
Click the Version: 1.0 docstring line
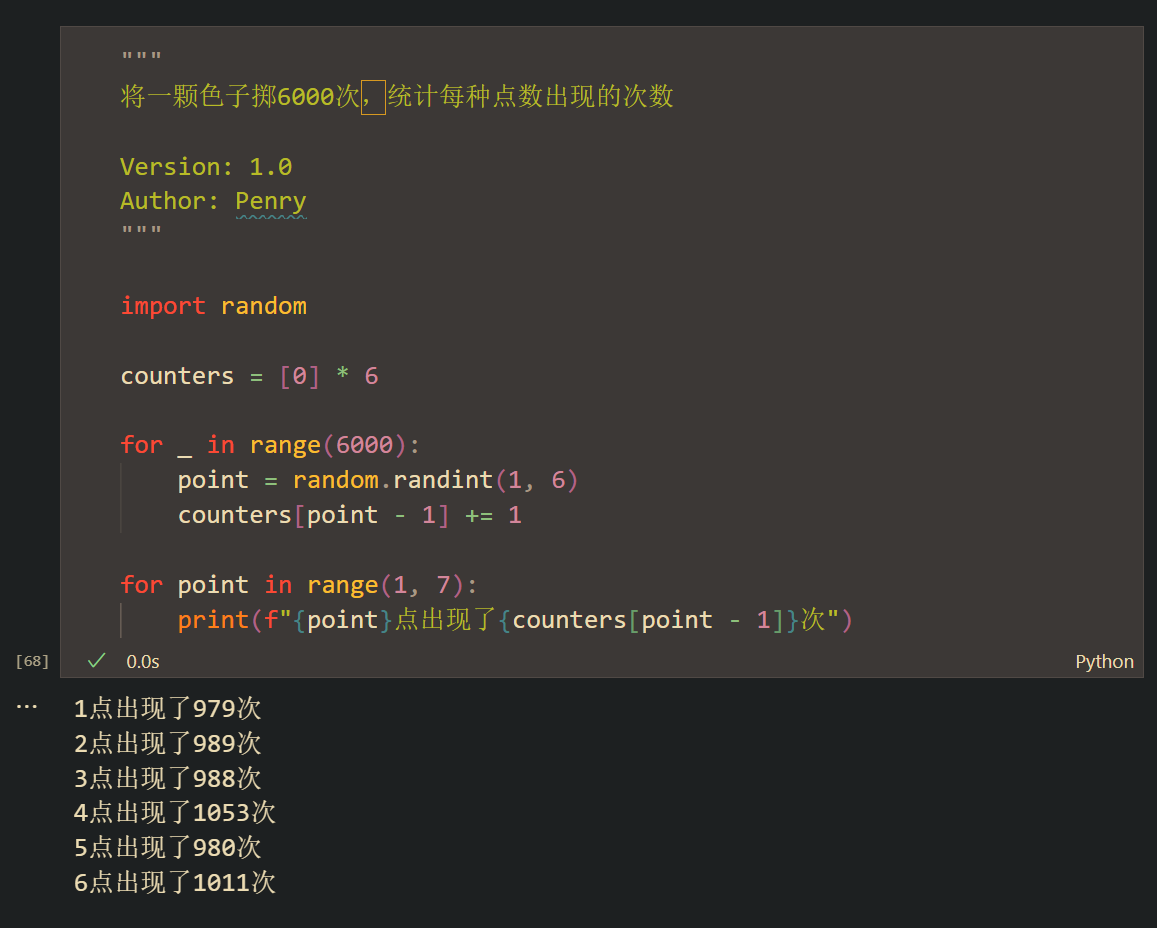(x=206, y=167)
